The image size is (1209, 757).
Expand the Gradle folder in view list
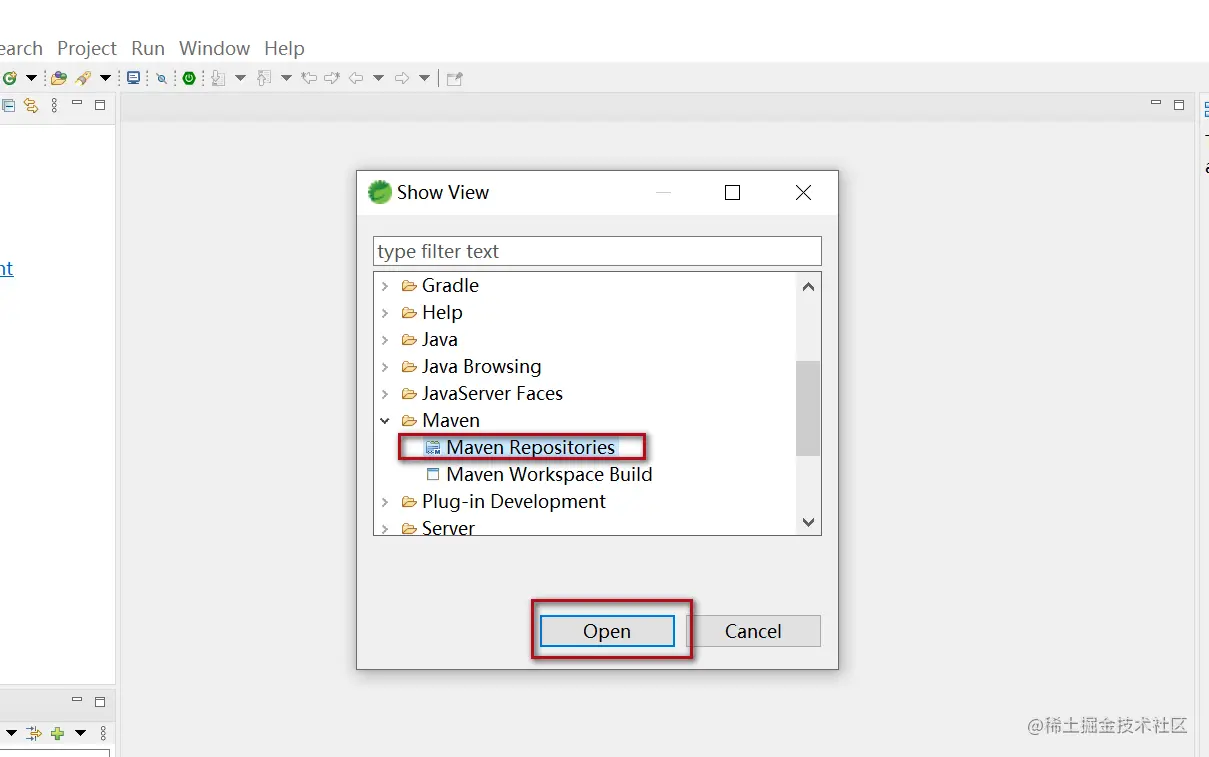pos(385,286)
